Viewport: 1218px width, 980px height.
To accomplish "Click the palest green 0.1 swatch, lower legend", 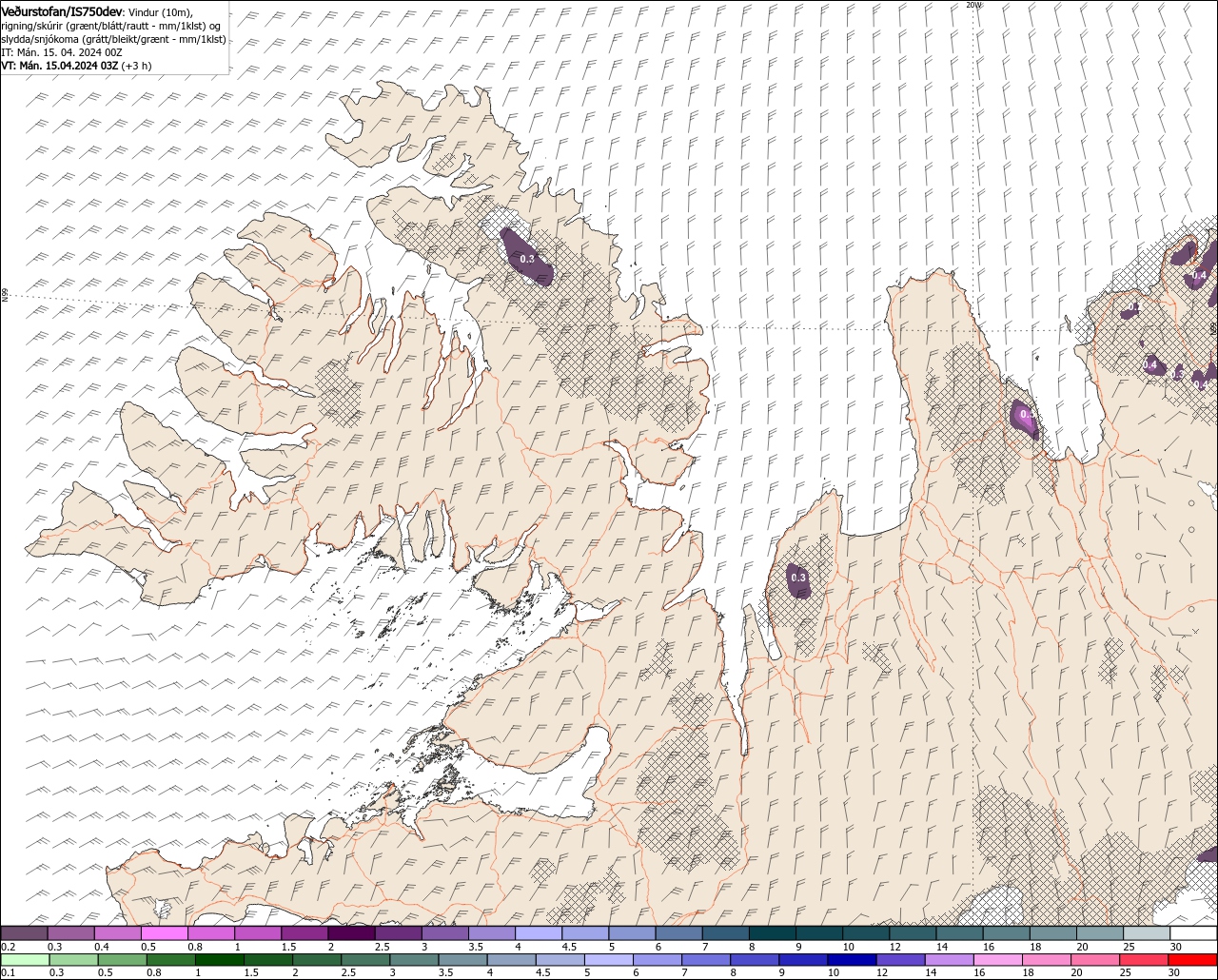I will click(25, 959).
